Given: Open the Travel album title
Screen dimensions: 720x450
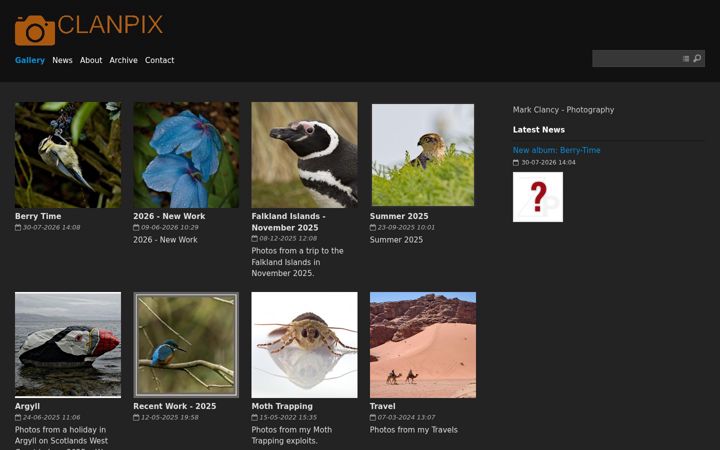Looking at the screenshot, I should pyautogui.click(x=382, y=406).
